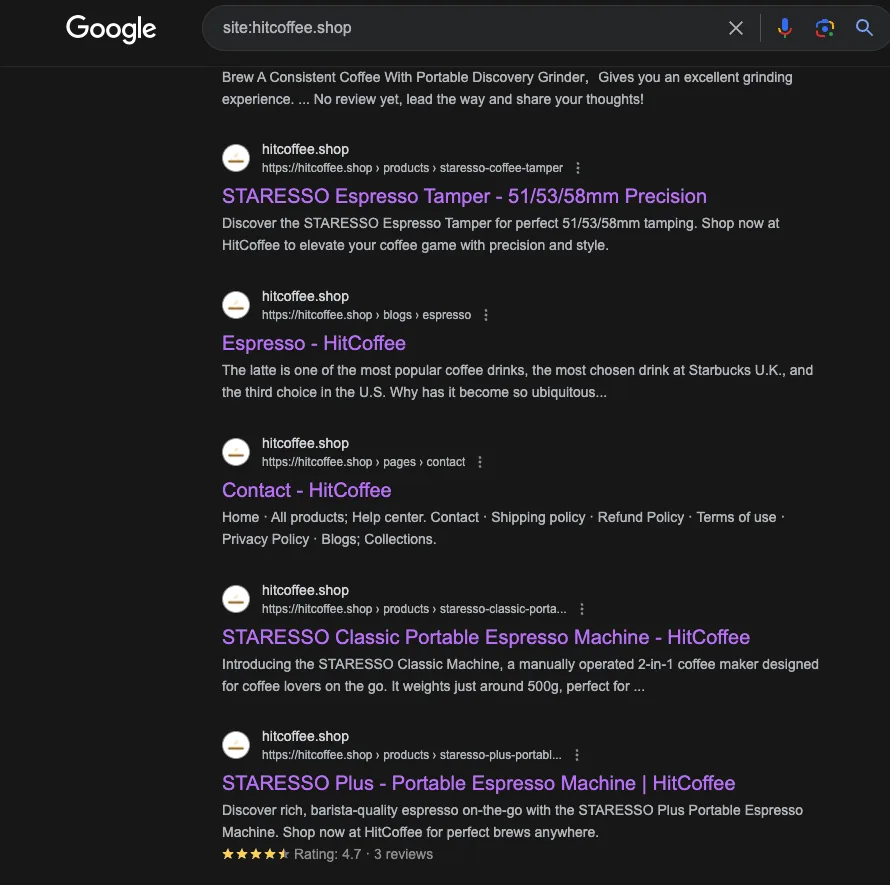
Task: Click the Google logo
Action: 111,28
